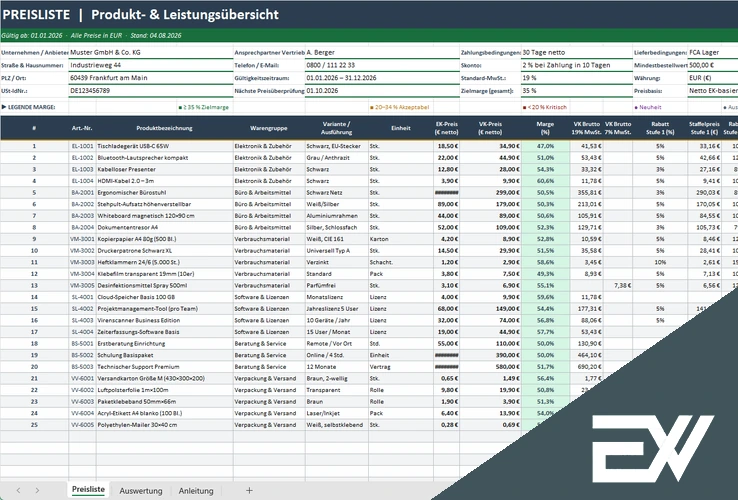This screenshot has height=500, width=738.
Task: Select cell Cloud-Speicher Basis 100 GB
Action: tap(165, 297)
